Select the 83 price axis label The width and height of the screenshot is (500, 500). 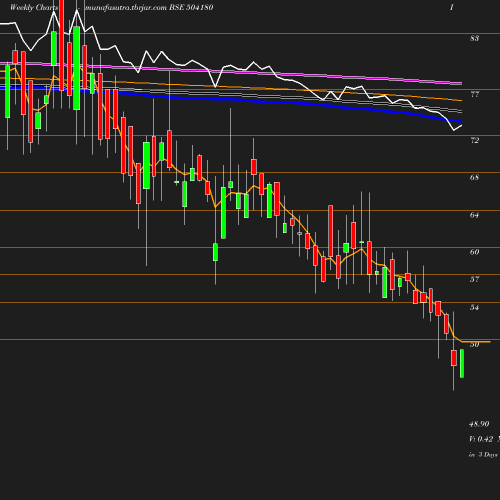click(474, 38)
